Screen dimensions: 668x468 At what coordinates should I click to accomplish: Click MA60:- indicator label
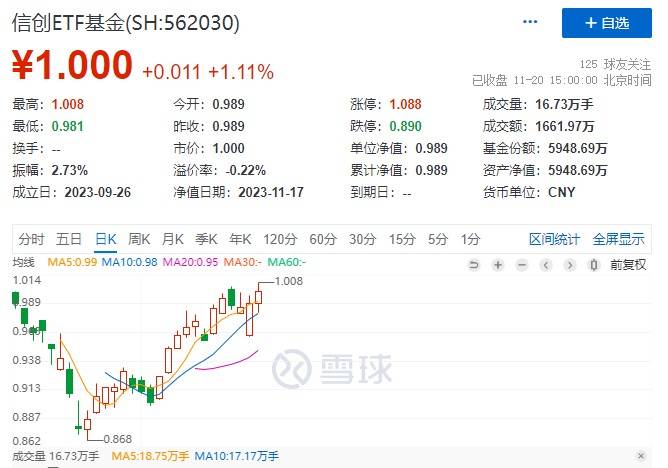[287, 262]
